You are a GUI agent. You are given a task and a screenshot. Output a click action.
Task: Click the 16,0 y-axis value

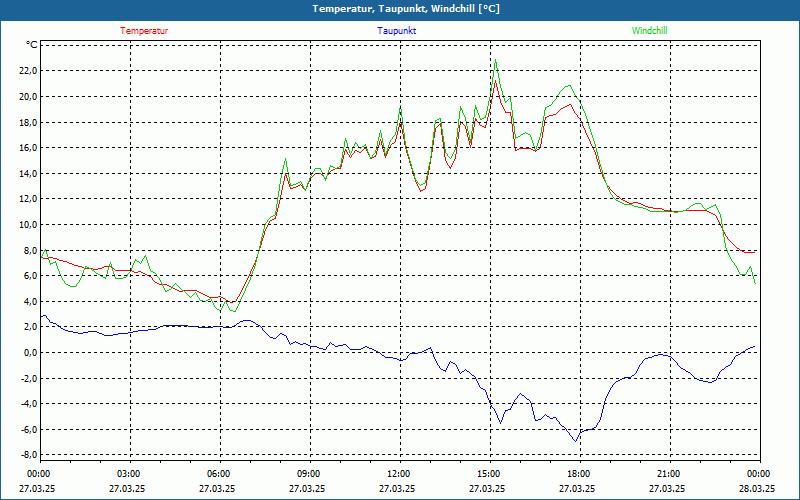(28, 147)
